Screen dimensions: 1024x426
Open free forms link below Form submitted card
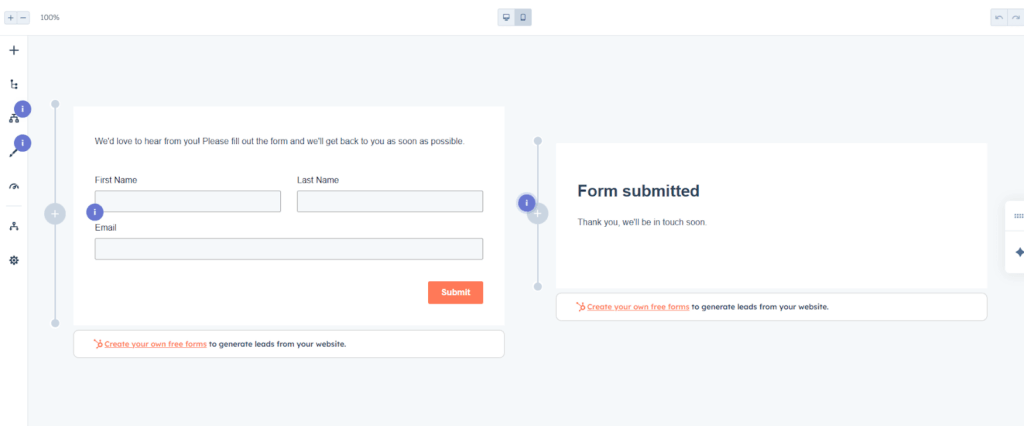pos(638,307)
